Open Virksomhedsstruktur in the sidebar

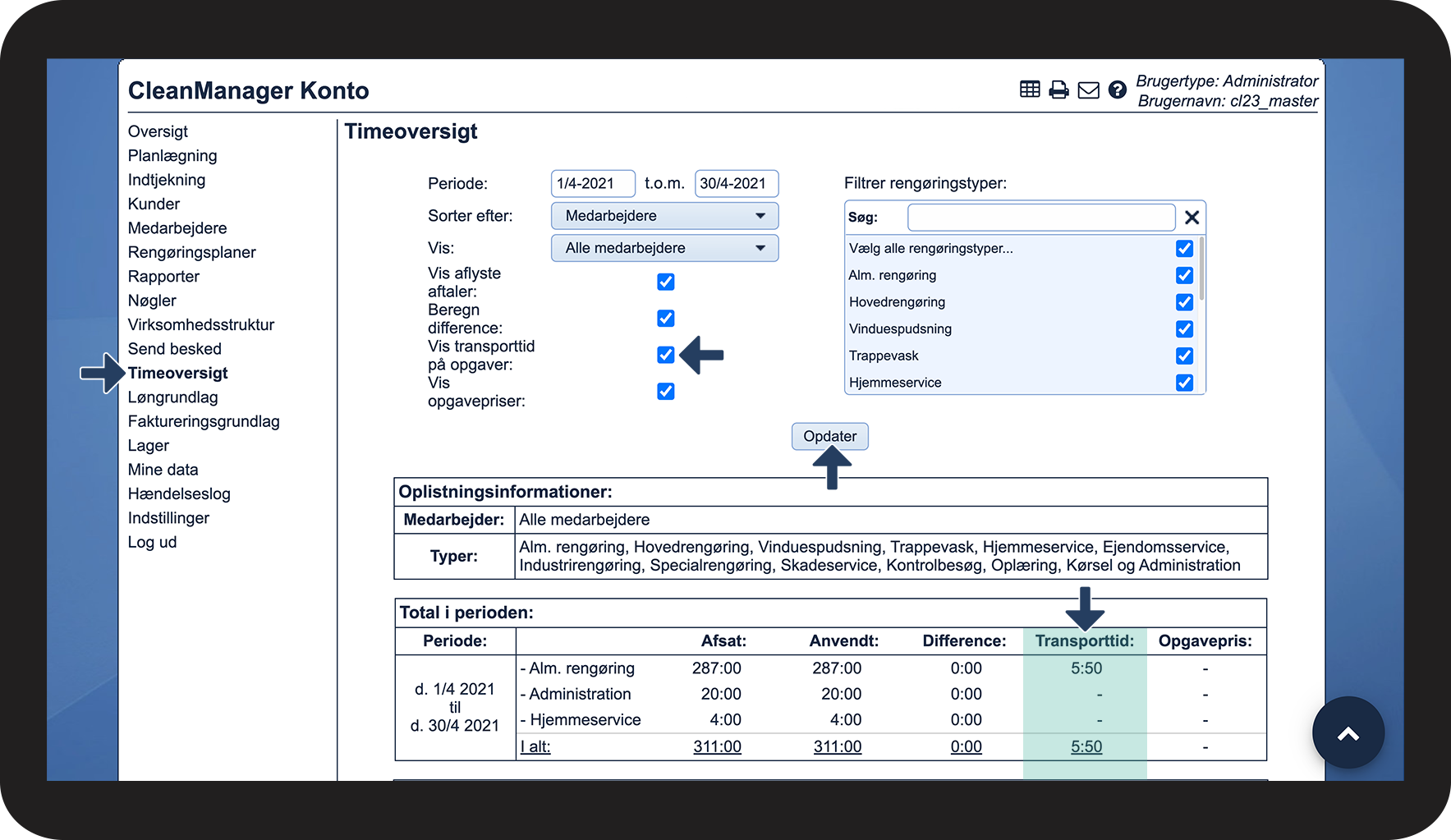click(x=201, y=324)
